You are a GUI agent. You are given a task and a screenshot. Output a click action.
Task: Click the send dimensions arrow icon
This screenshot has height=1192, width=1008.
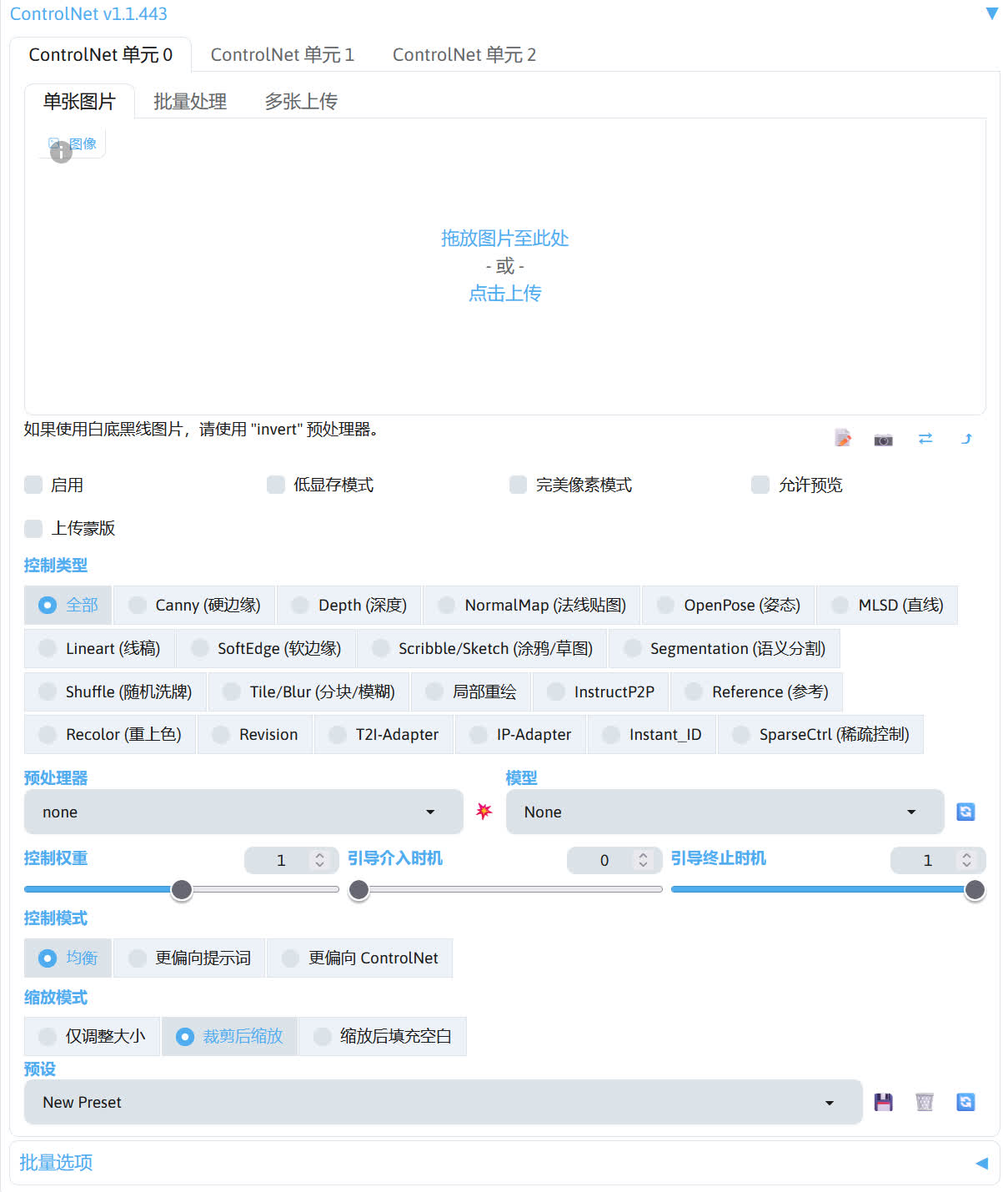966,437
